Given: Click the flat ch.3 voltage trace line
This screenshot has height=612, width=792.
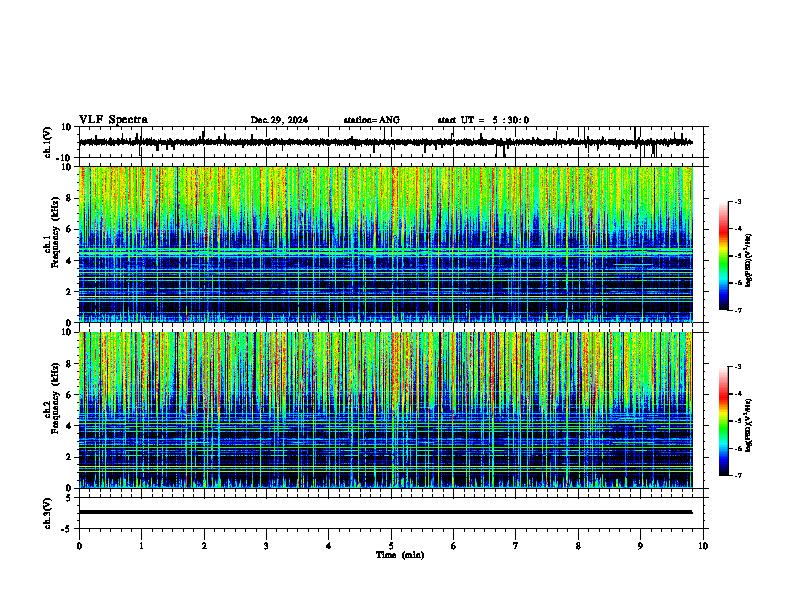Looking at the screenshot, I should pos(385,512).
